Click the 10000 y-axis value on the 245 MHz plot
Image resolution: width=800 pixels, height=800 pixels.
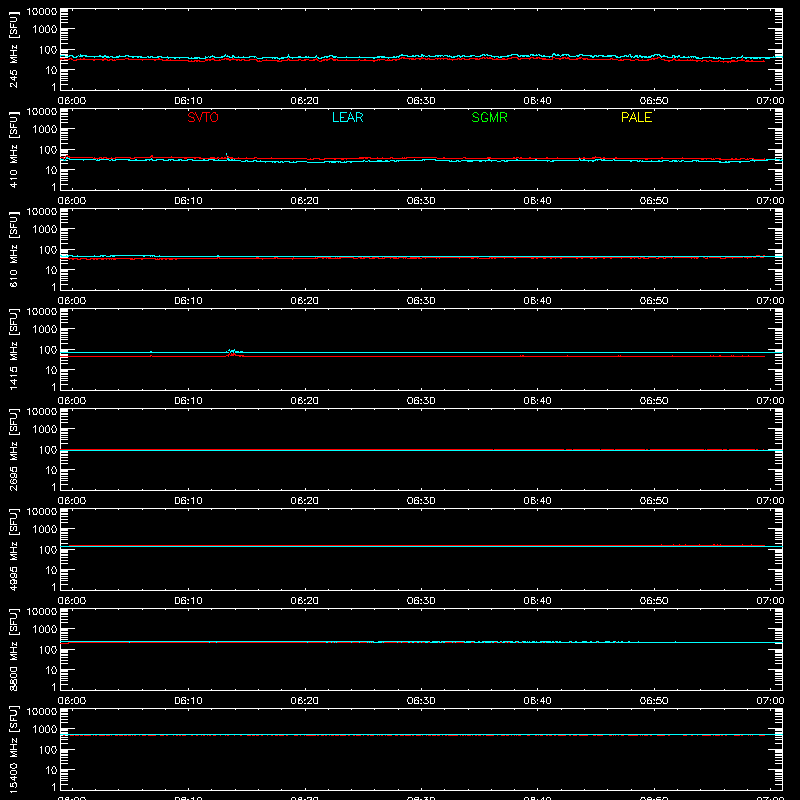(x=42, y=12)
